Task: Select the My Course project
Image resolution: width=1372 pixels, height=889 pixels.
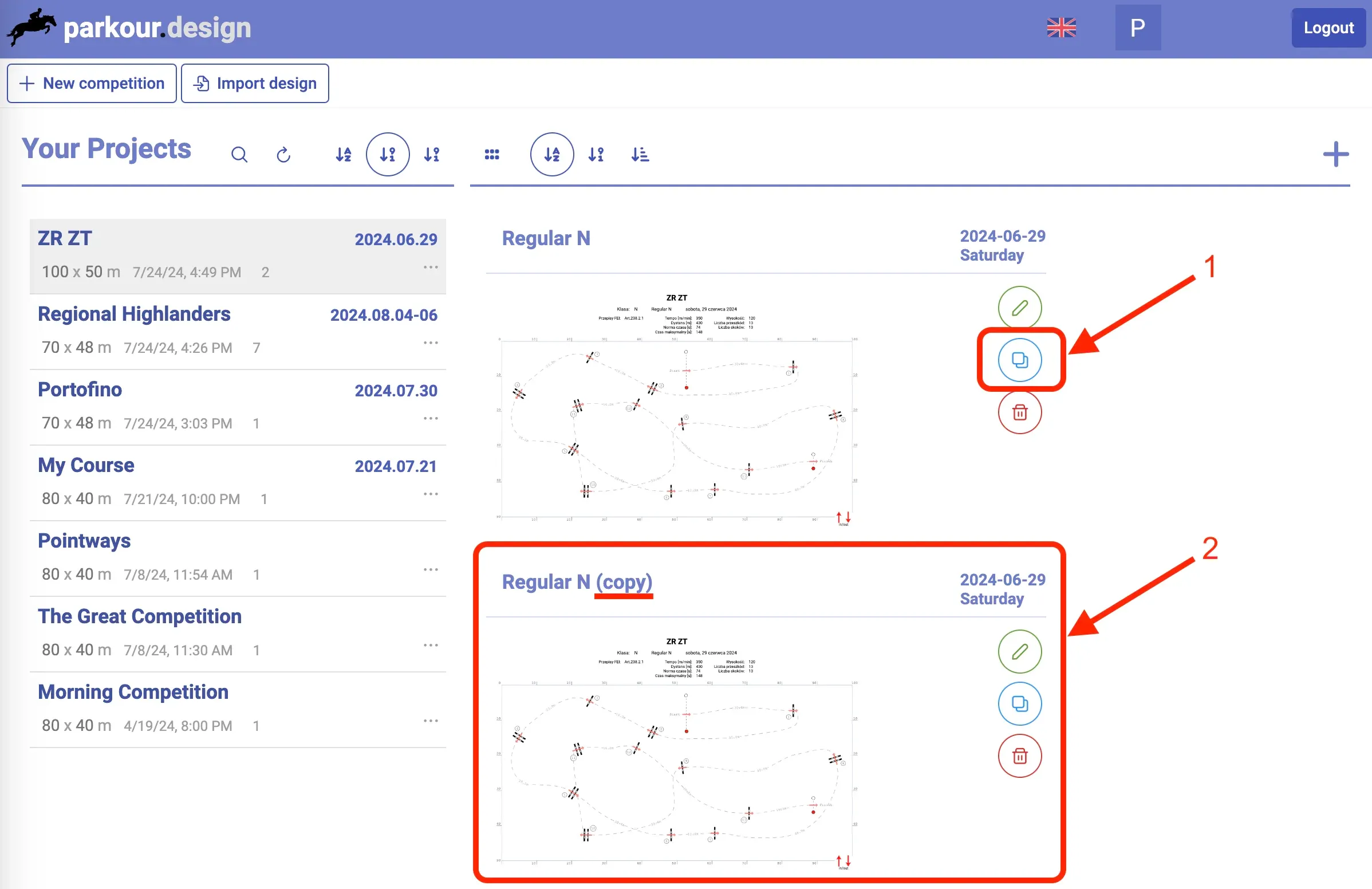Action: [86, 465]
